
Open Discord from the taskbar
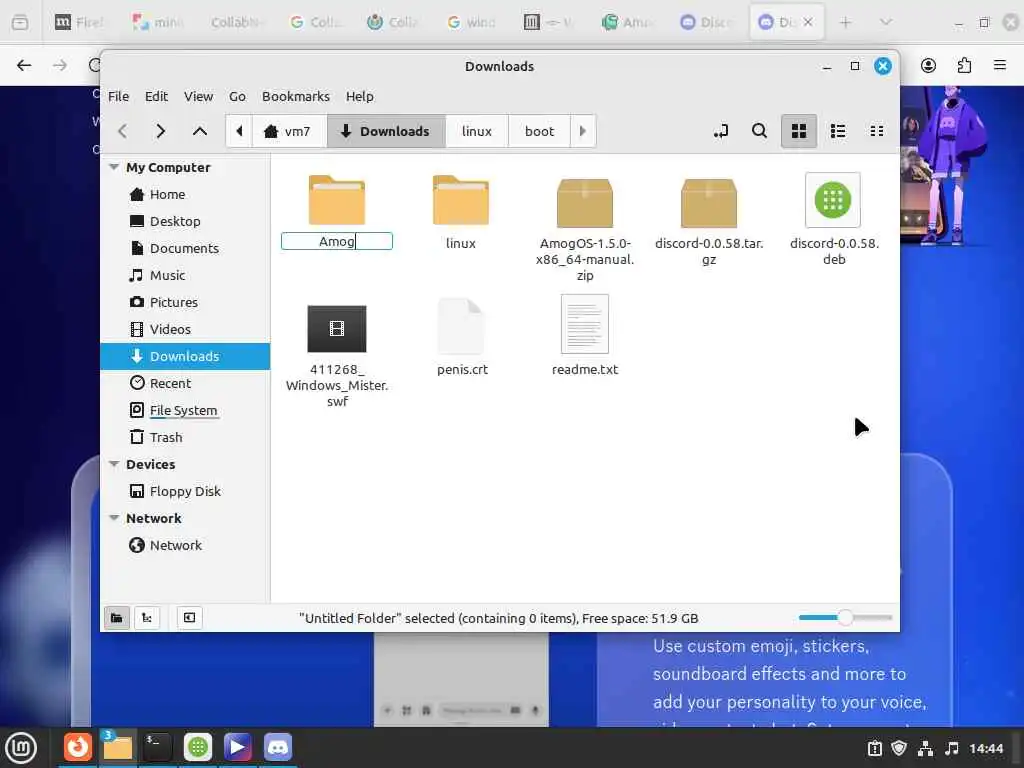(x=278, y=747)
